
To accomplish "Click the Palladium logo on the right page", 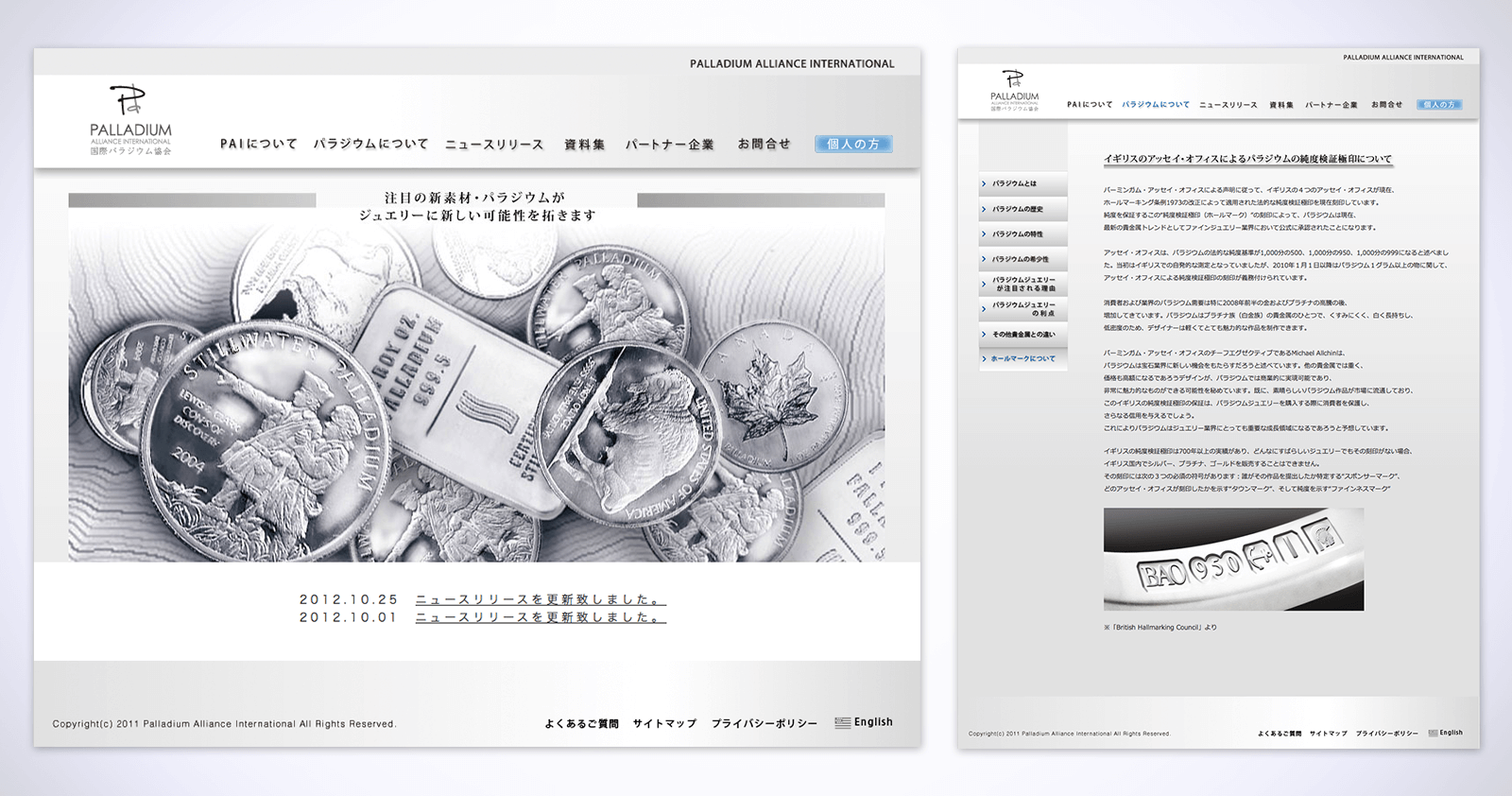I will [x=1014, y=90].
